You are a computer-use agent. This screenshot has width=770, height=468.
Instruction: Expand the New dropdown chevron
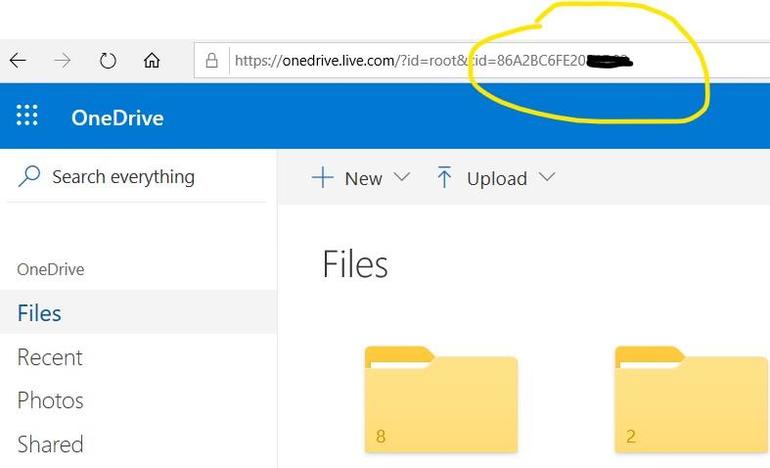[x=402, y=177]
